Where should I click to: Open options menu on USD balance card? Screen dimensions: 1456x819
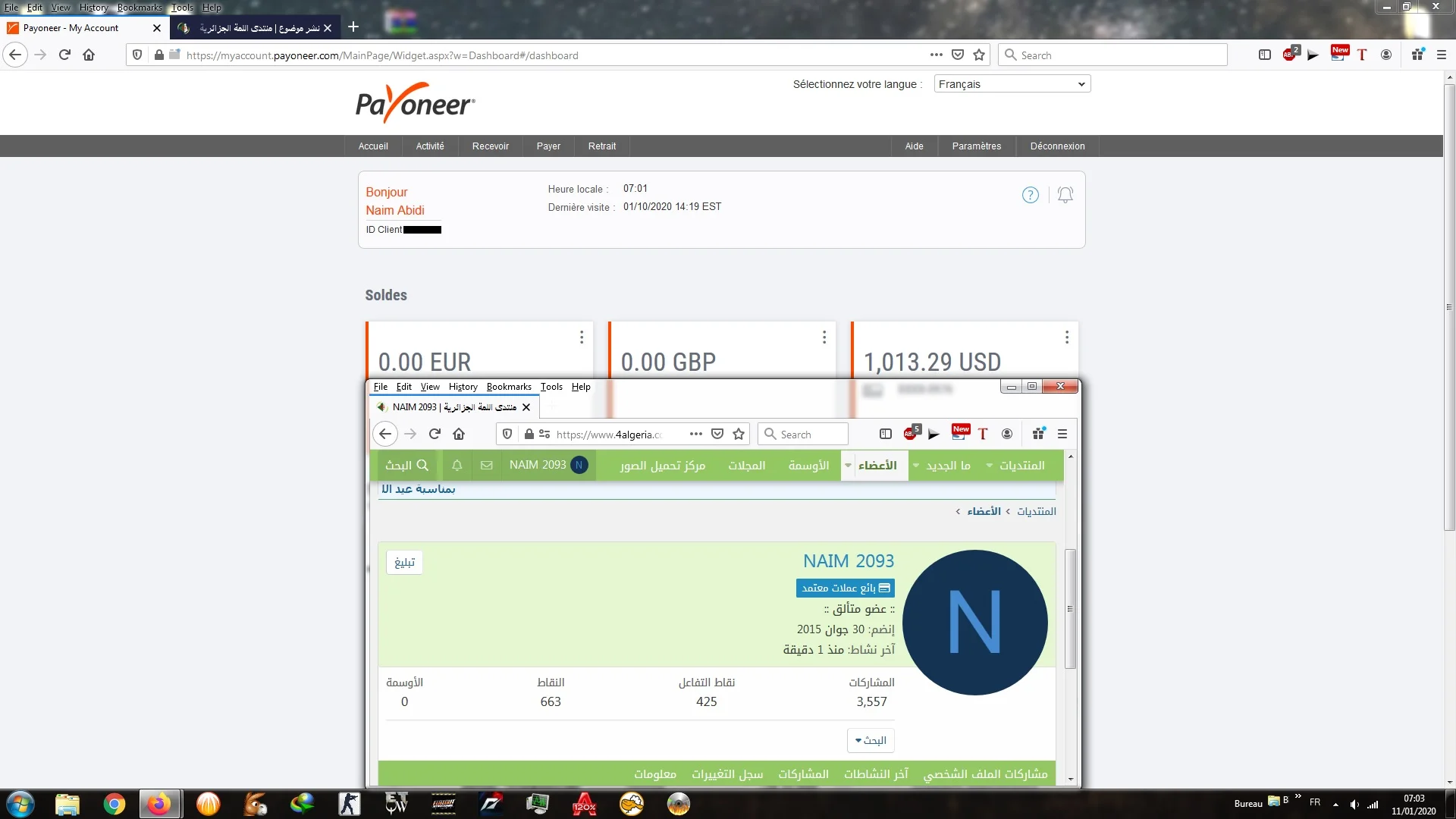click(x=1066, y=337)
